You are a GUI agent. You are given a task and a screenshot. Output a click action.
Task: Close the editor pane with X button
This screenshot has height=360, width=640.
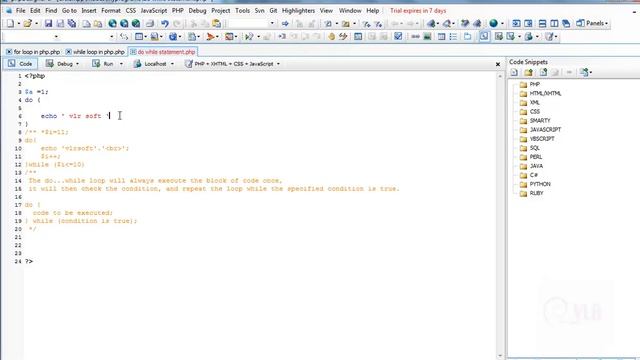tap(498, 64)
